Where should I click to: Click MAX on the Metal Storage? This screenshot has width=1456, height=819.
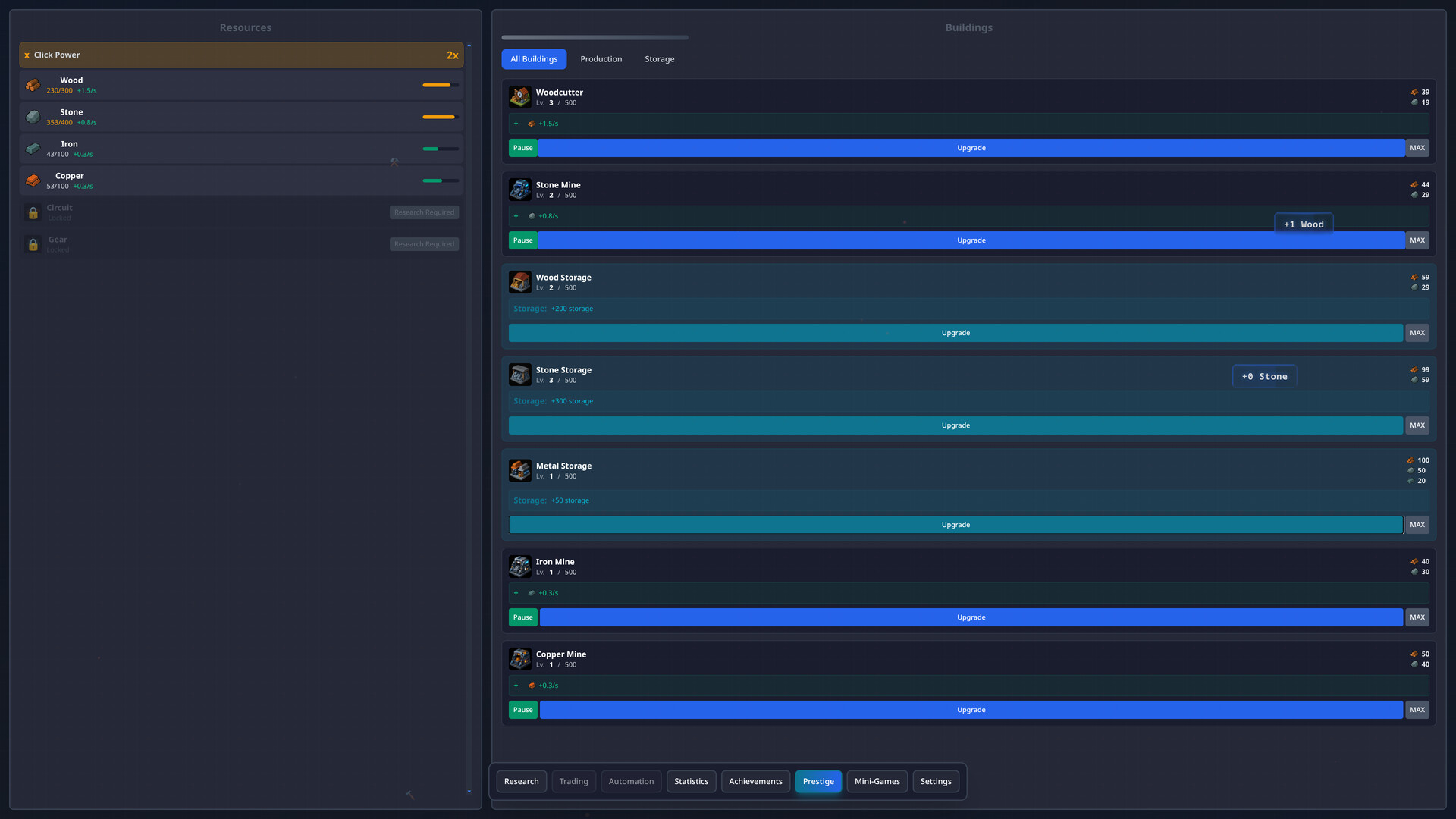coord(1417,524)
